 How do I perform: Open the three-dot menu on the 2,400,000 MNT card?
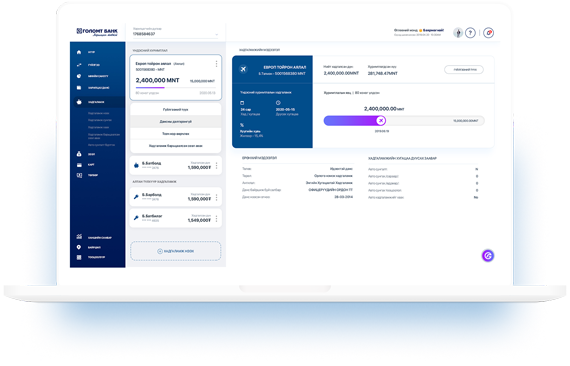click(x=216, y=64)
